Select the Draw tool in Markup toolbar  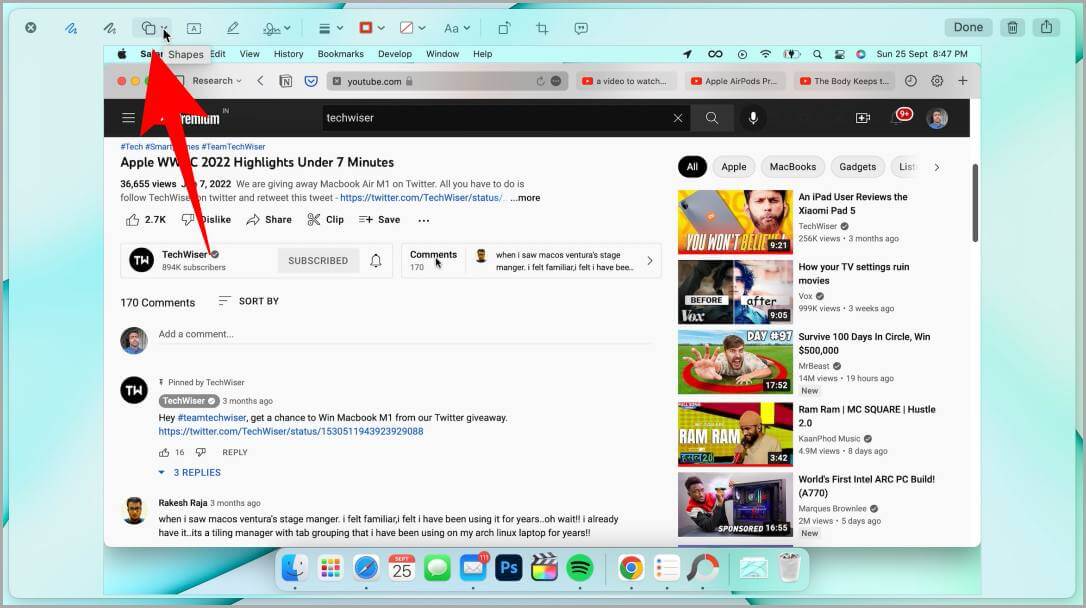109,28
